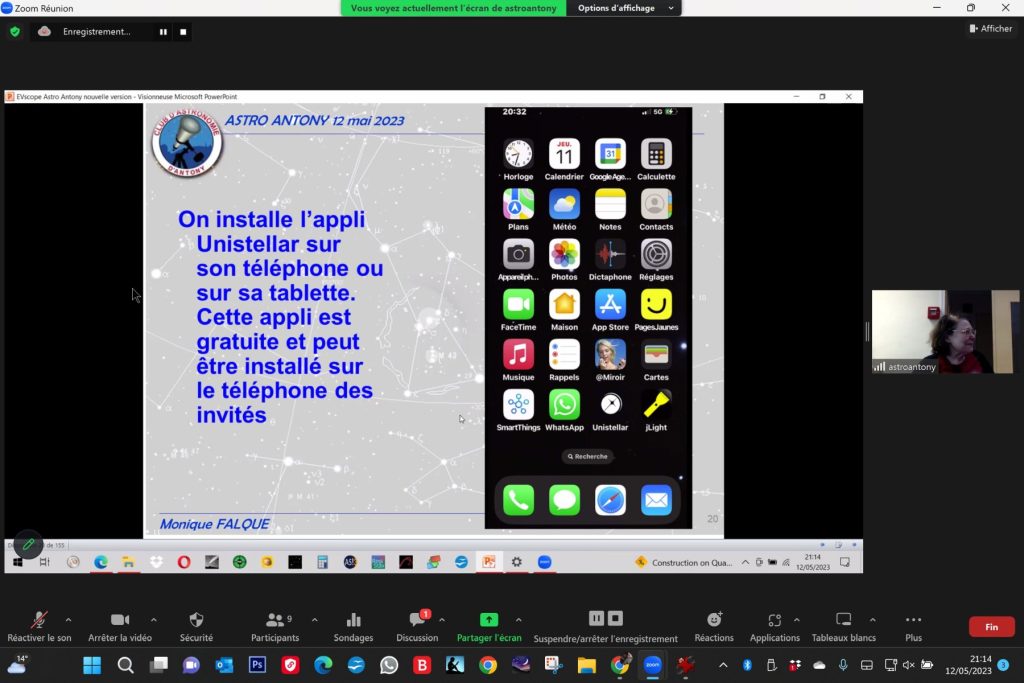
Task: Open WhatsApp from the Windows taskbar
Action: [389, 665]
